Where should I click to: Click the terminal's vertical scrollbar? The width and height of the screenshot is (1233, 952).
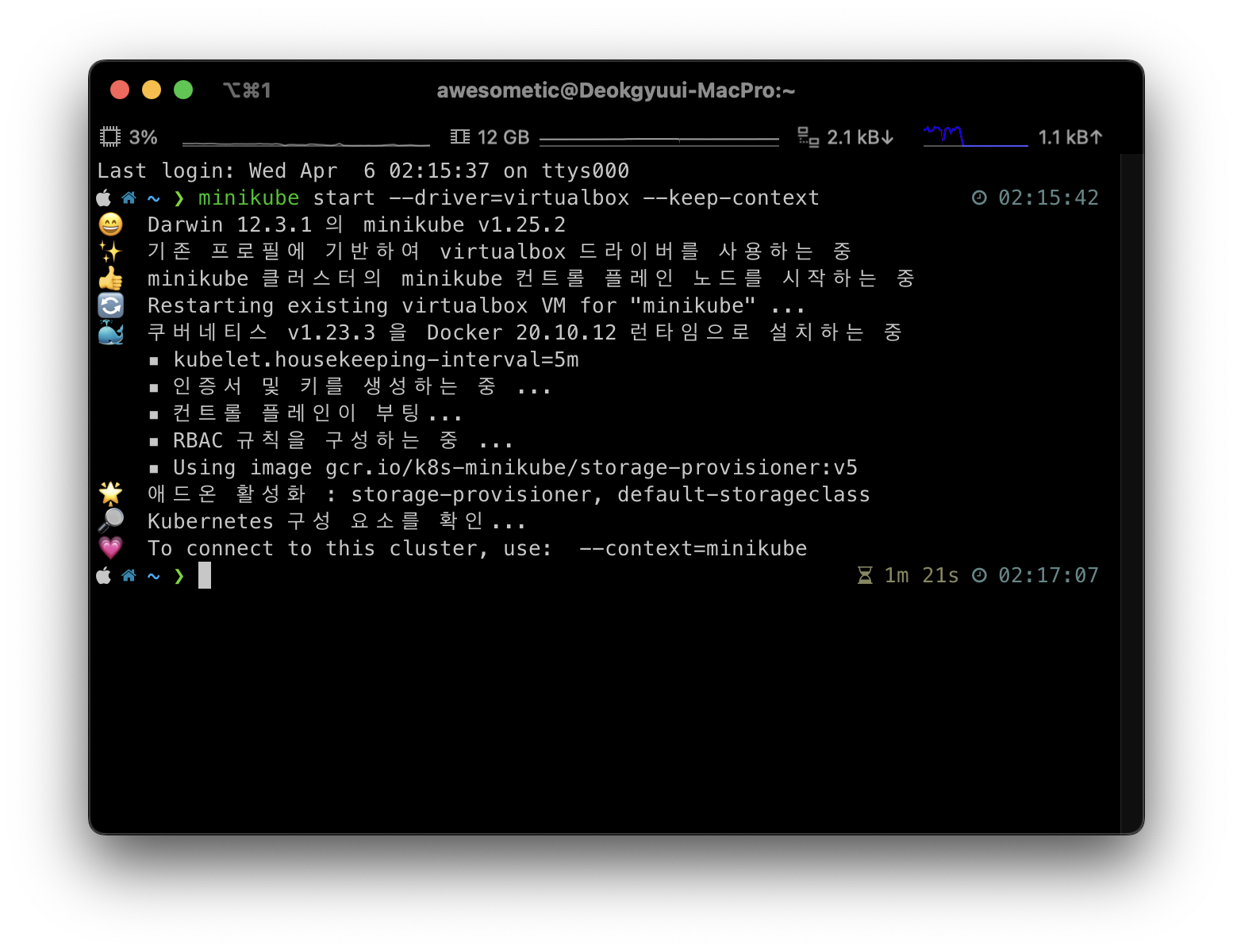tap(1131, 492)
